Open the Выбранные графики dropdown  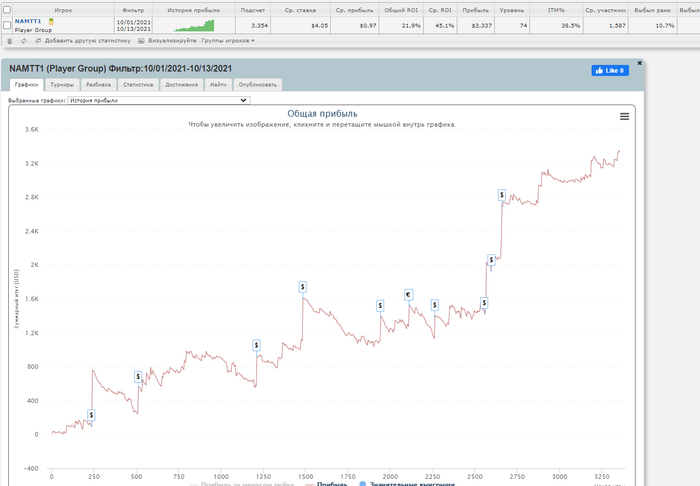(158, 100)
